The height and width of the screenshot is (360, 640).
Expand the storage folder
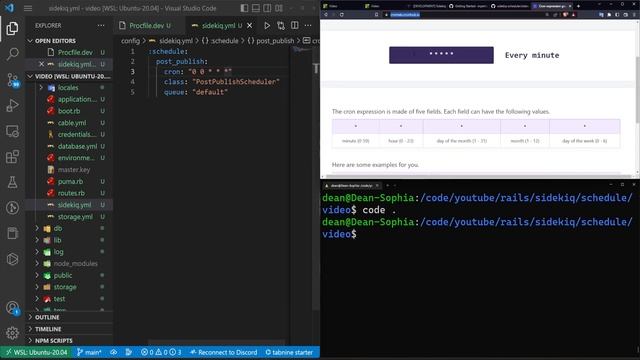tap(65, 287)
